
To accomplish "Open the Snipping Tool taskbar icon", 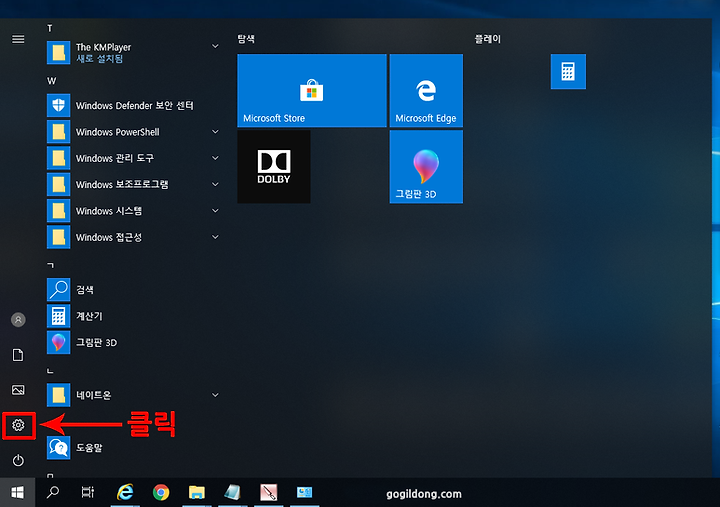I will pos(269,493).
